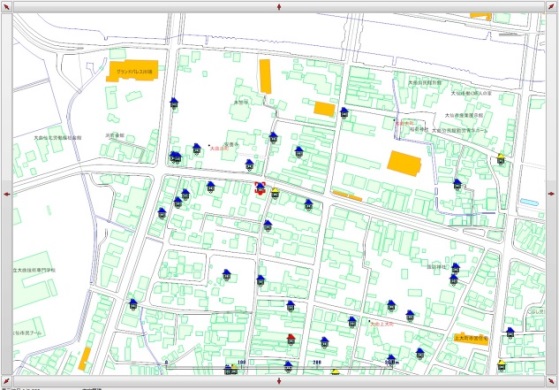This screenshot has width=559, height=390.
Task: Pan the map east with right arrow
Action: 552,194
